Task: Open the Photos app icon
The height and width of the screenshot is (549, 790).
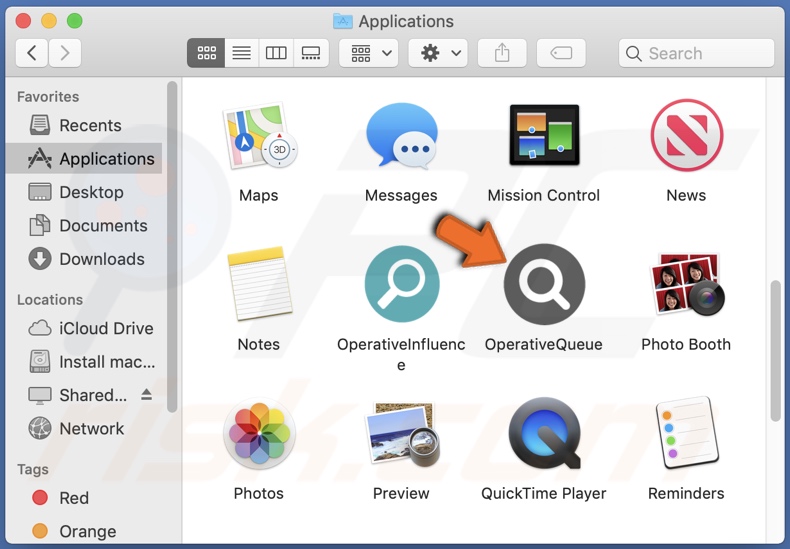Action: click(259, 433)
